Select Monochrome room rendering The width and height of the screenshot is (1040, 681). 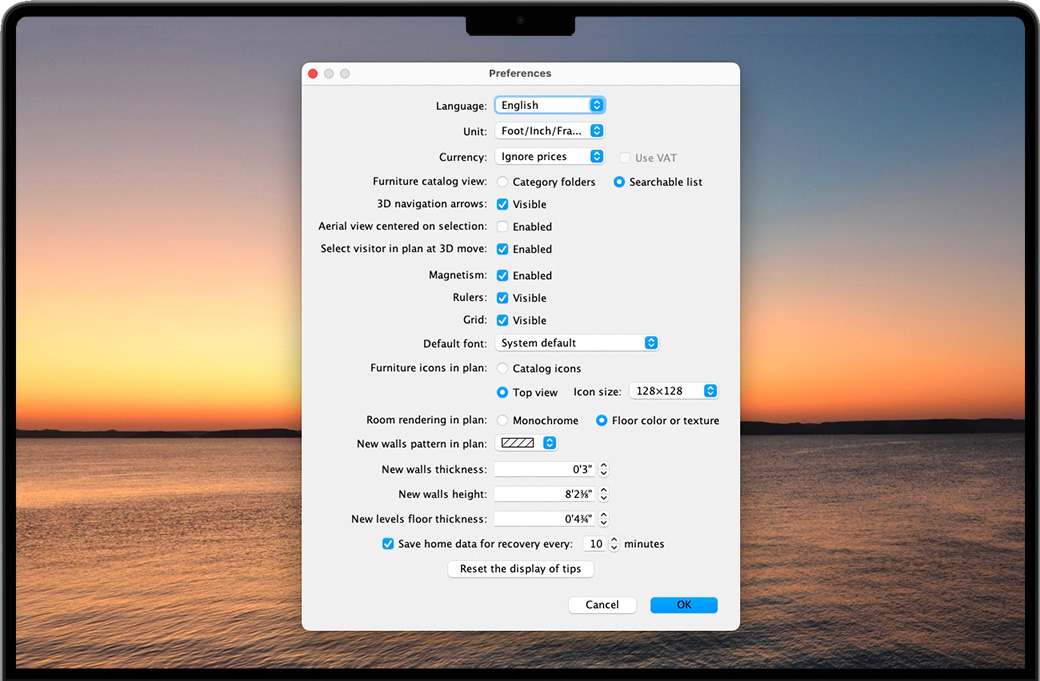point(503,421)
